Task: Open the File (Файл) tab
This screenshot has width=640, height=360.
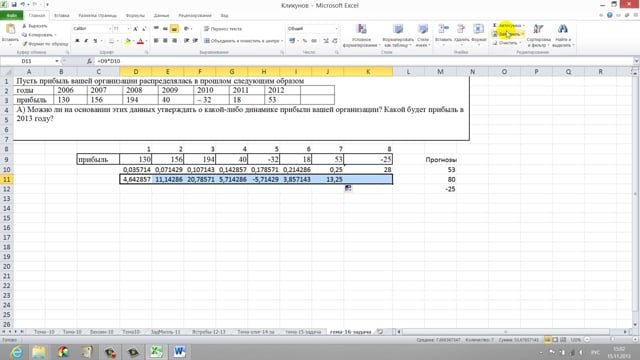Action: pyautogui.click(x=11, y=16)
